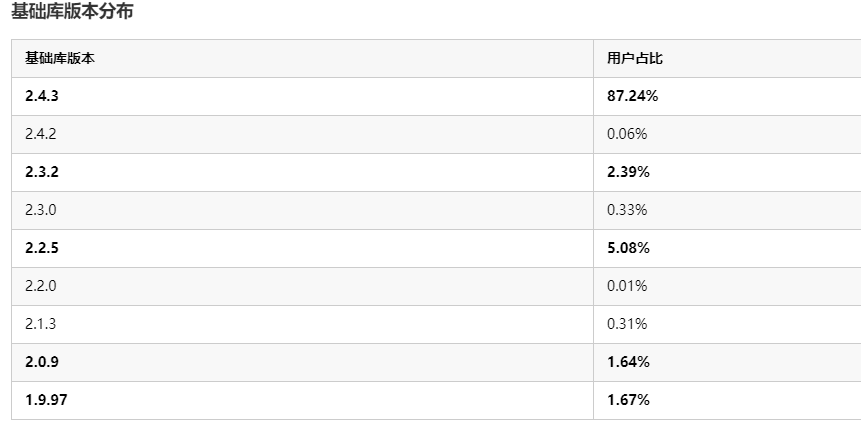Select version 2.4.2 cell
The image size is (861, 432).
point(43,134)
